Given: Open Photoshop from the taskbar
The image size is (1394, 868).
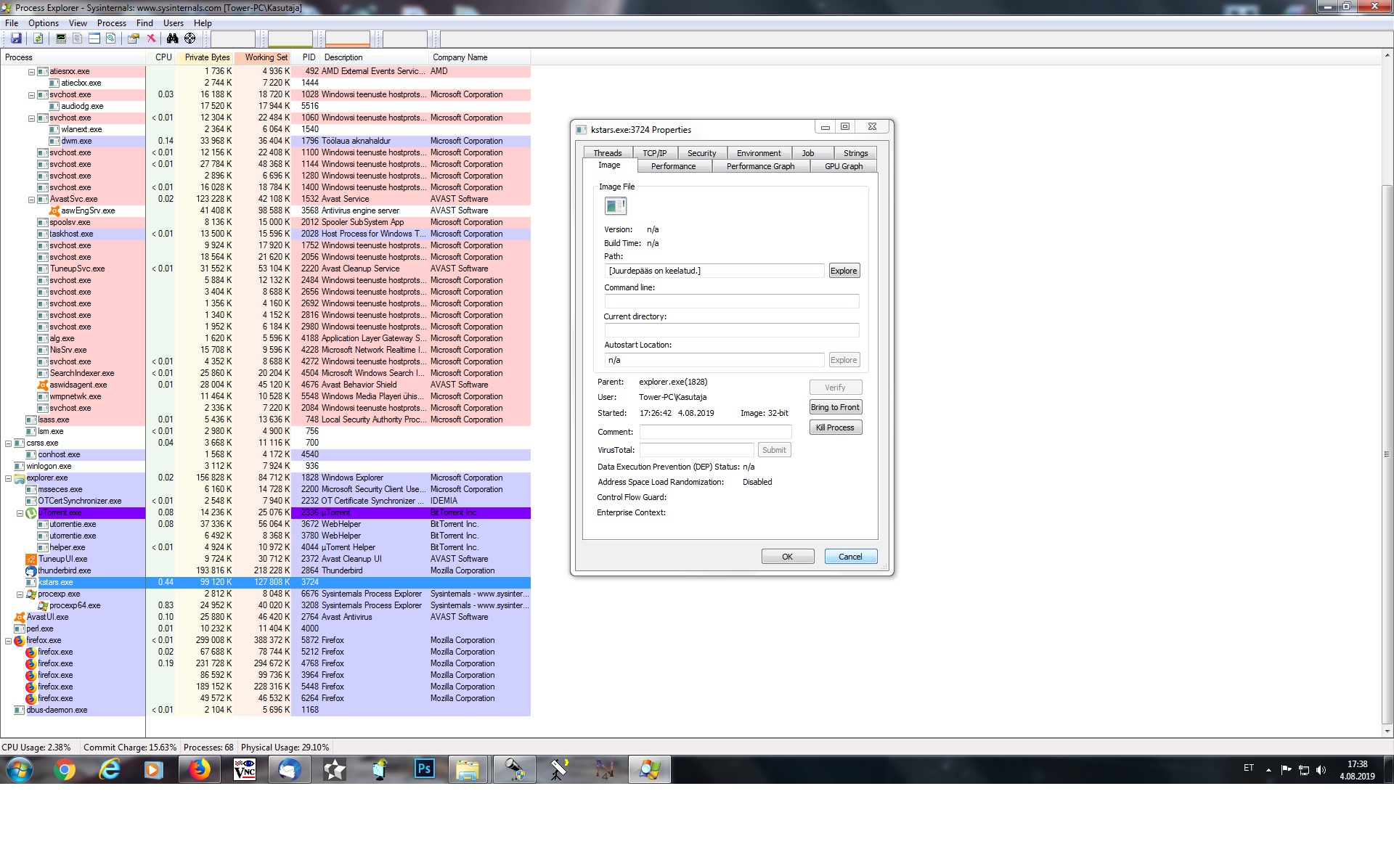Looking at the screenshot, I should 424,769.
